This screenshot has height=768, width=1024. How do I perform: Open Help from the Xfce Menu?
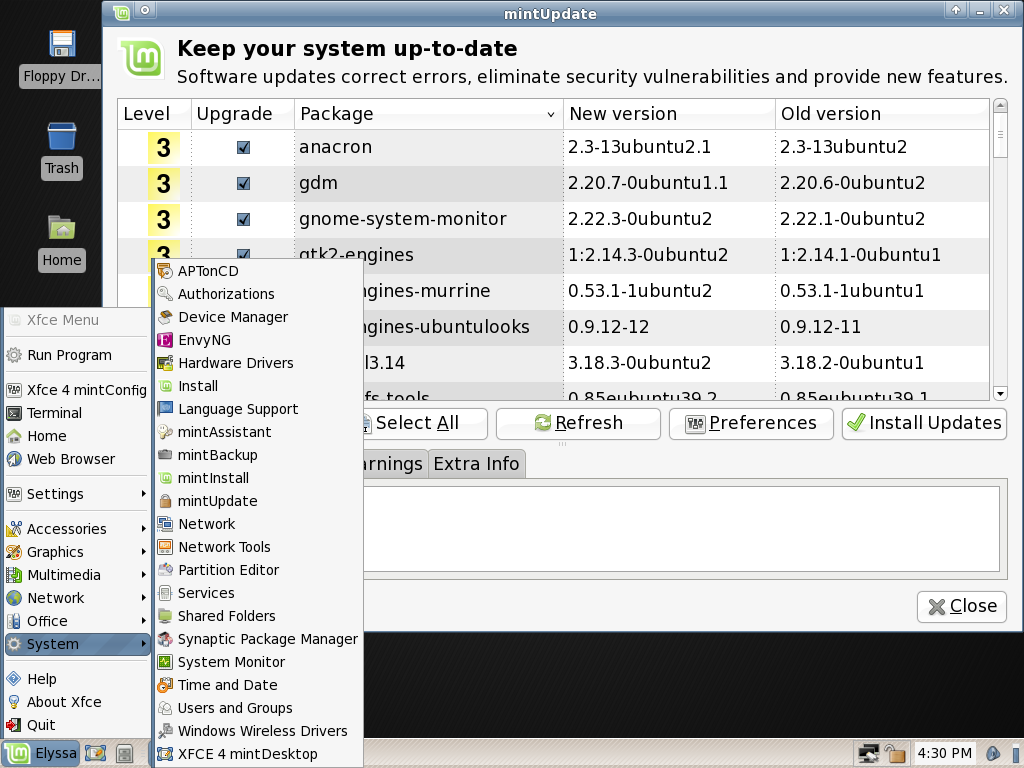77,679
